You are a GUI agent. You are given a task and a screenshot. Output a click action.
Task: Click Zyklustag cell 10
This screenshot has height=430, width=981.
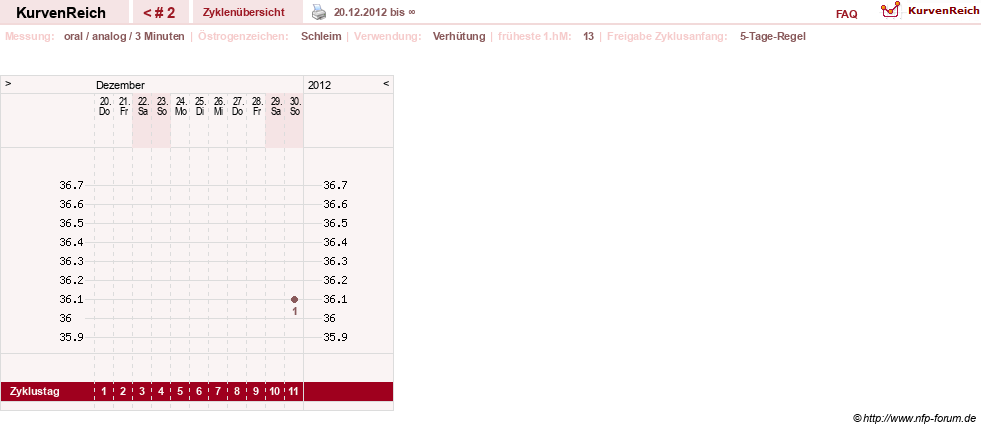(275, 392)
